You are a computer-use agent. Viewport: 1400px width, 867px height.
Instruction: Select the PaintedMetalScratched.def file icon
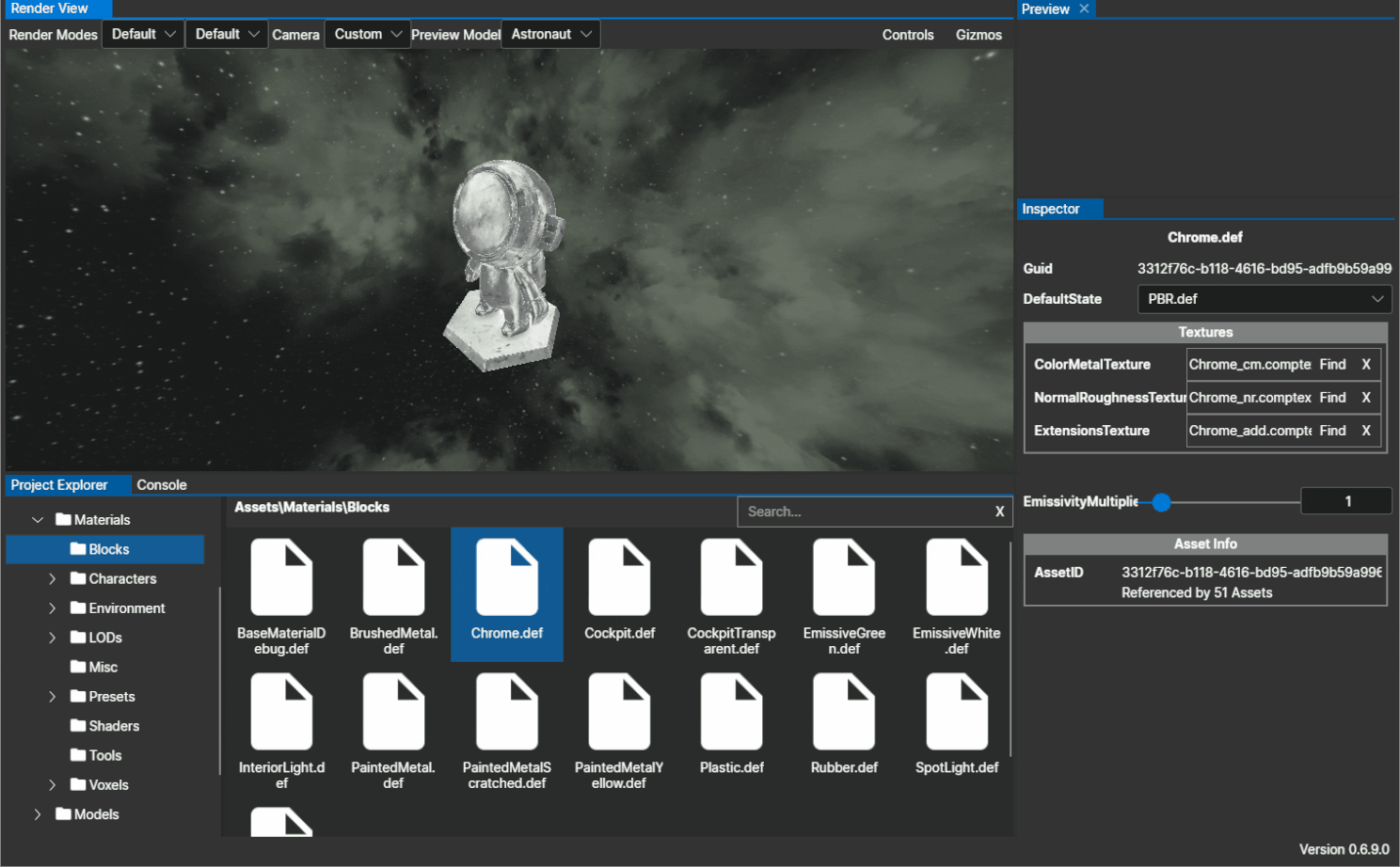pos(506,712)
